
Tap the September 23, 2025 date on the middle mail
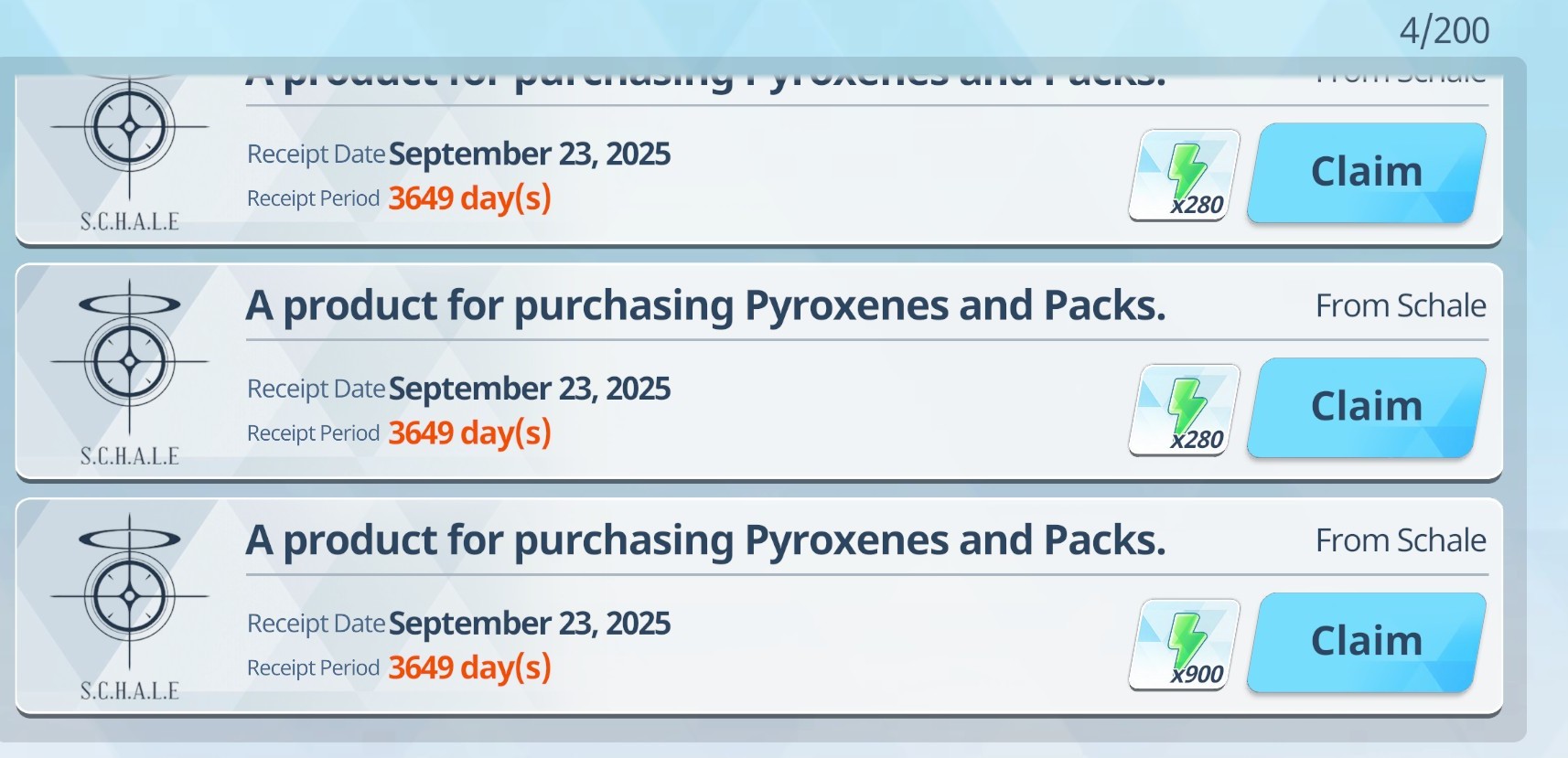pos(530,389)
